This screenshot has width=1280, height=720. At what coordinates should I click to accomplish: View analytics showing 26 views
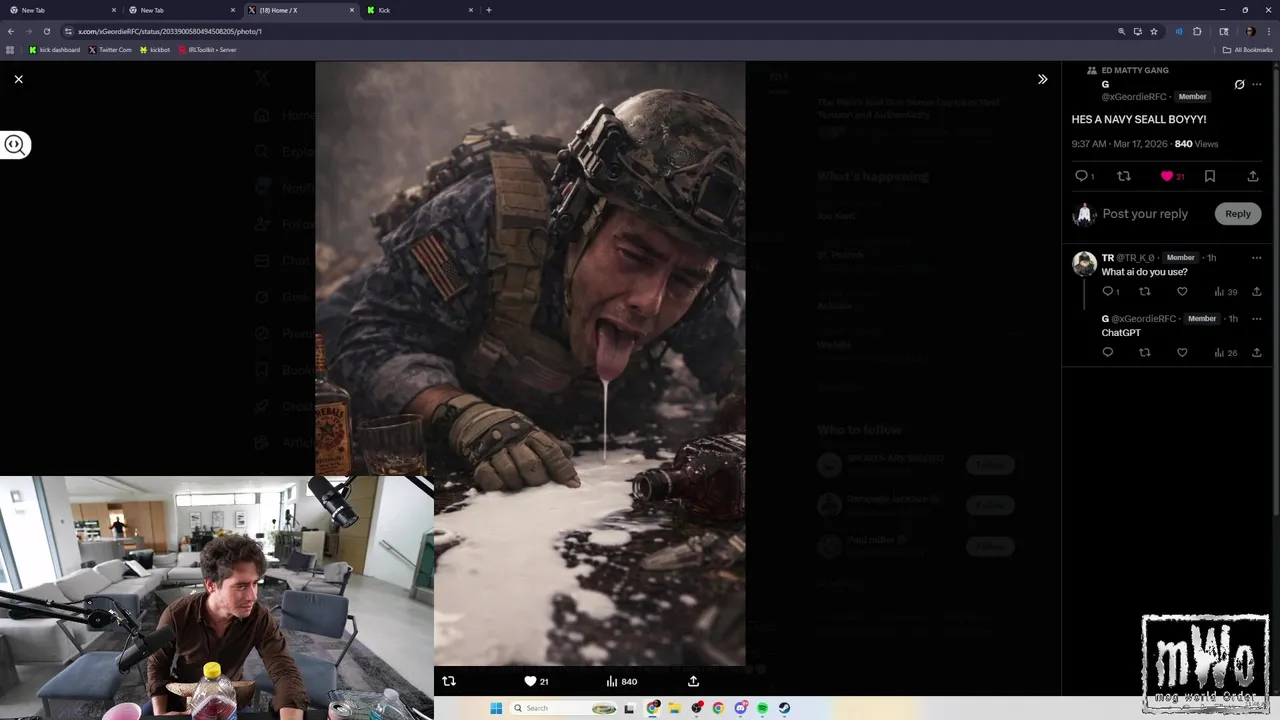1225,352
